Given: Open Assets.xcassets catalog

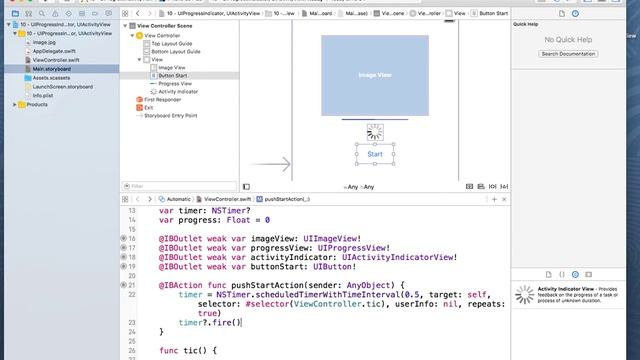Looking at the screenshot, I should pyautogui.click(x=51, y=78).
